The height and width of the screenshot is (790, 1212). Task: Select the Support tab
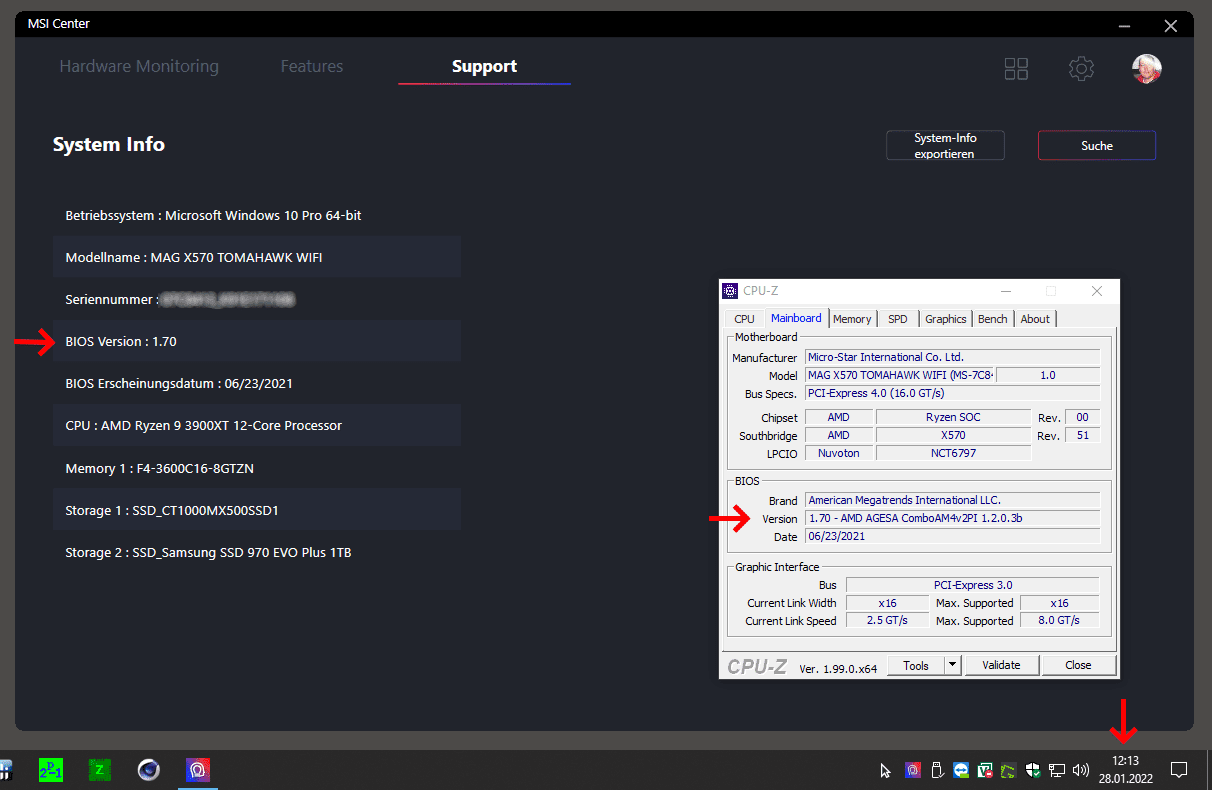tap(484, 66)
